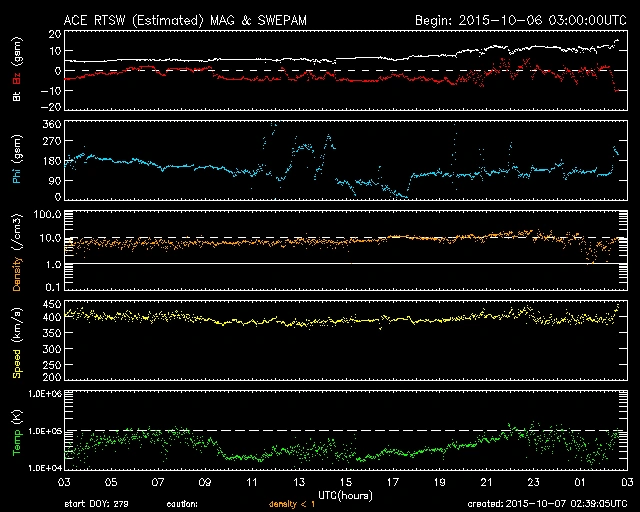Image resolution: width=640 pixels, height=512 pixels.
Task: Click the '23' hour label on the time axis
Action: pyautogui.click(x=533, y=482)
